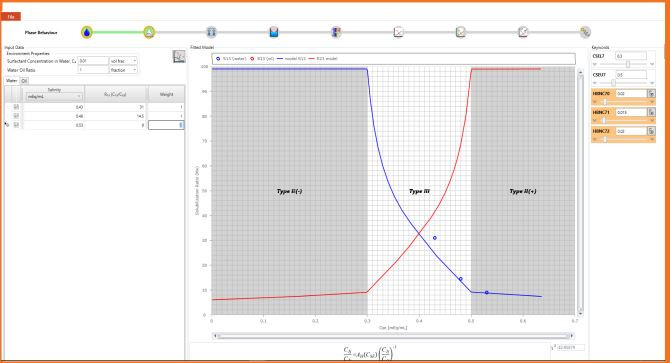Select the blue water droplet workflow step
Viewport: 670px width, 363px height.
pyautogui.click(x=87, y=32)
